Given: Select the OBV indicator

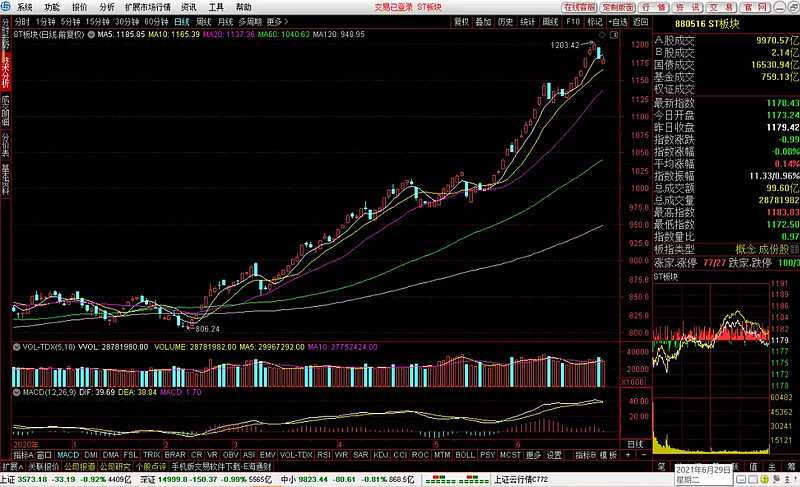Looking at the screenshot, I should 231,455.
